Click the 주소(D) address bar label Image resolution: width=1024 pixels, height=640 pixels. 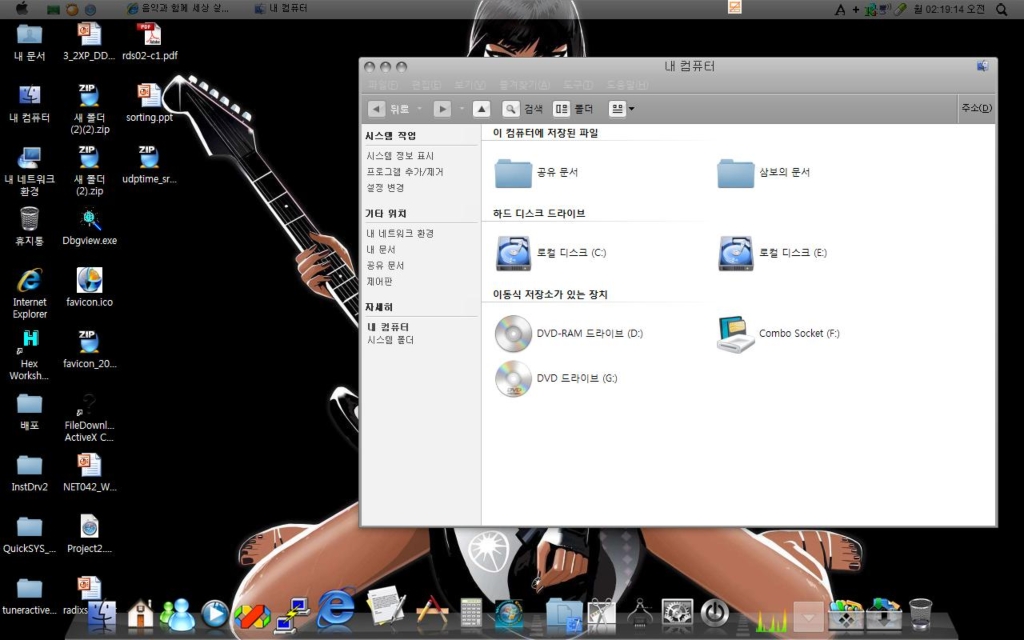(976, 108)
